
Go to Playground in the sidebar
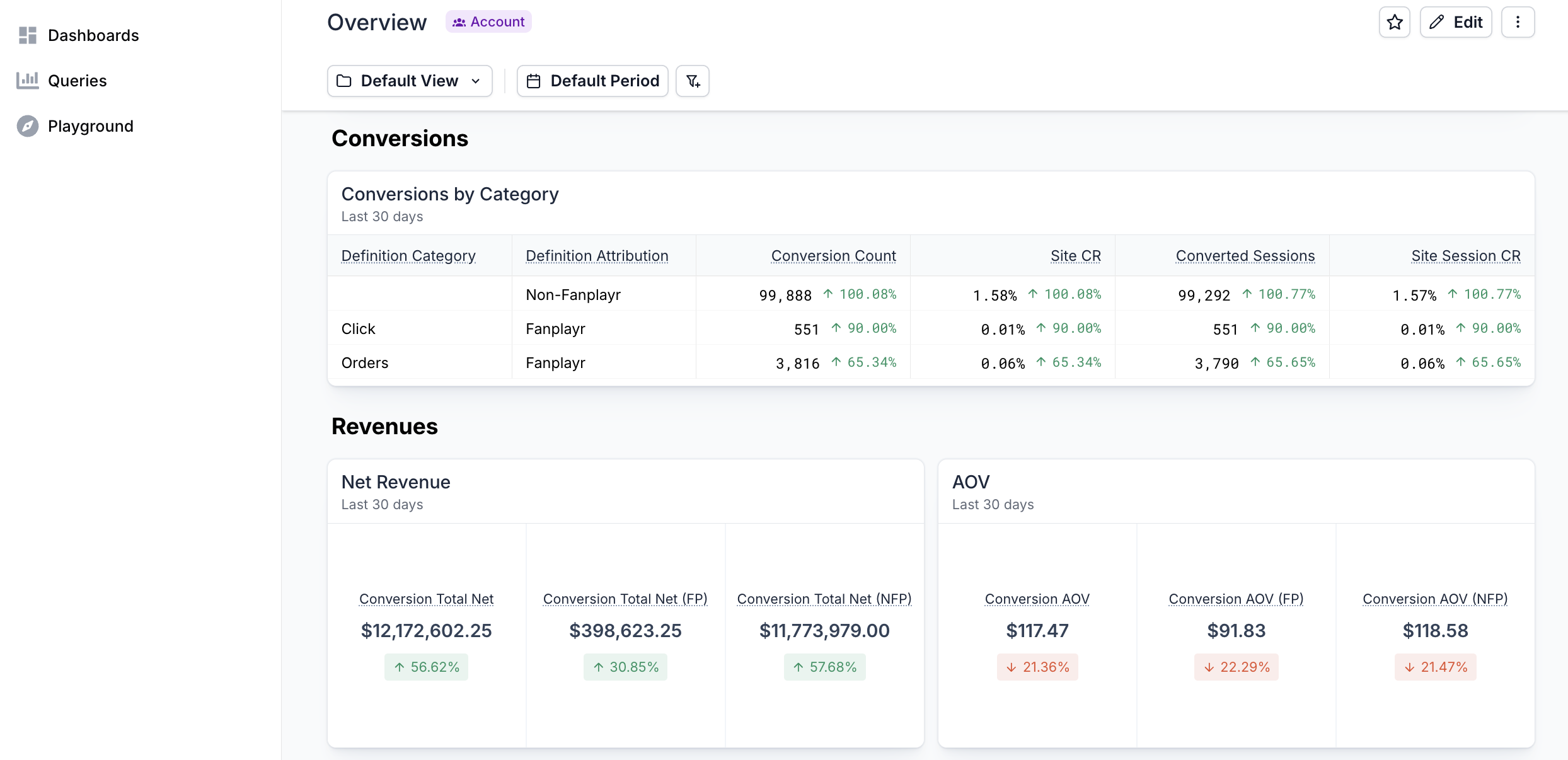(x=90, y=126)
